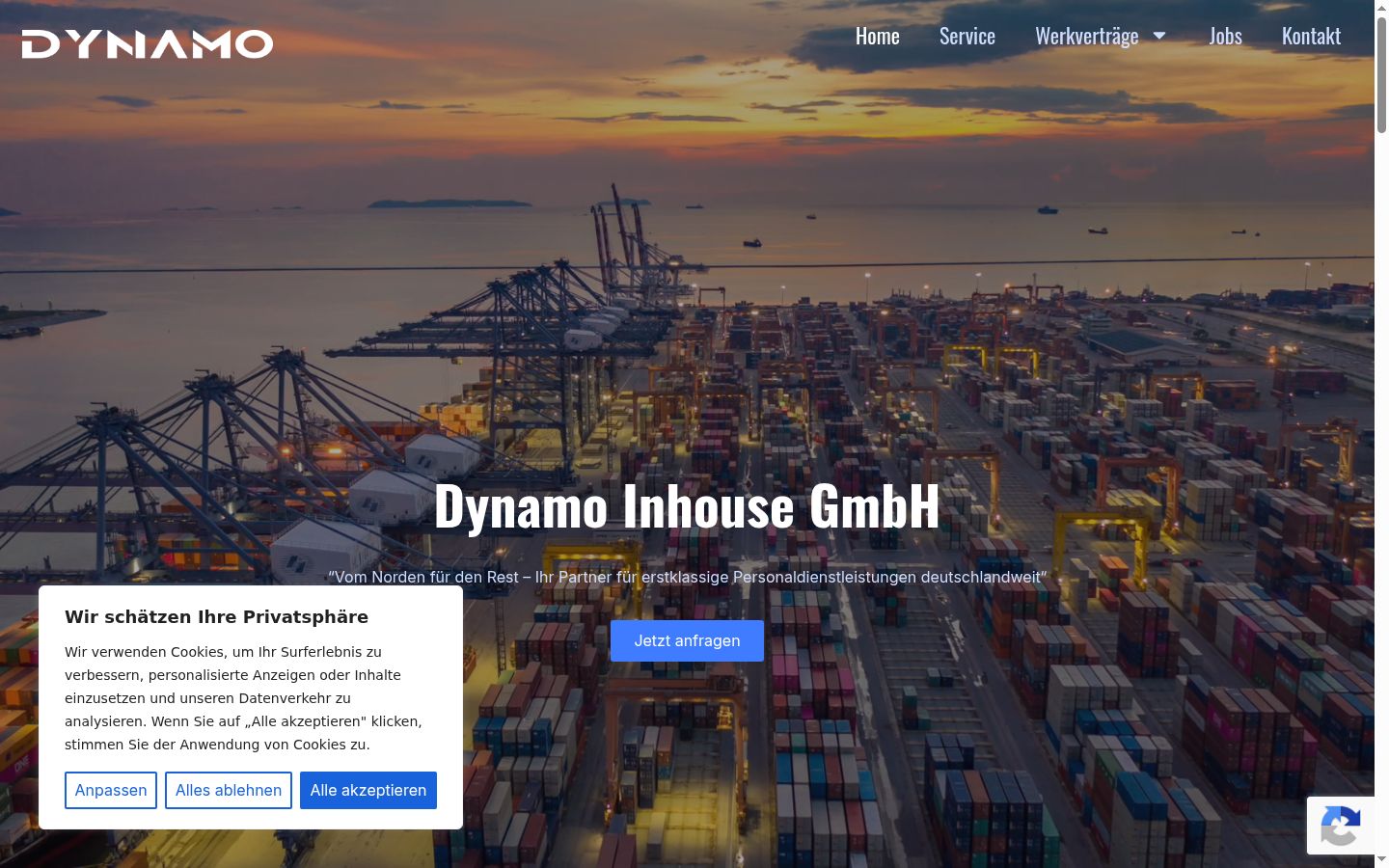Click the vertical scrollbar thumb
The height and width of the screenshot is (868, 1389).
click(1381, 75)
